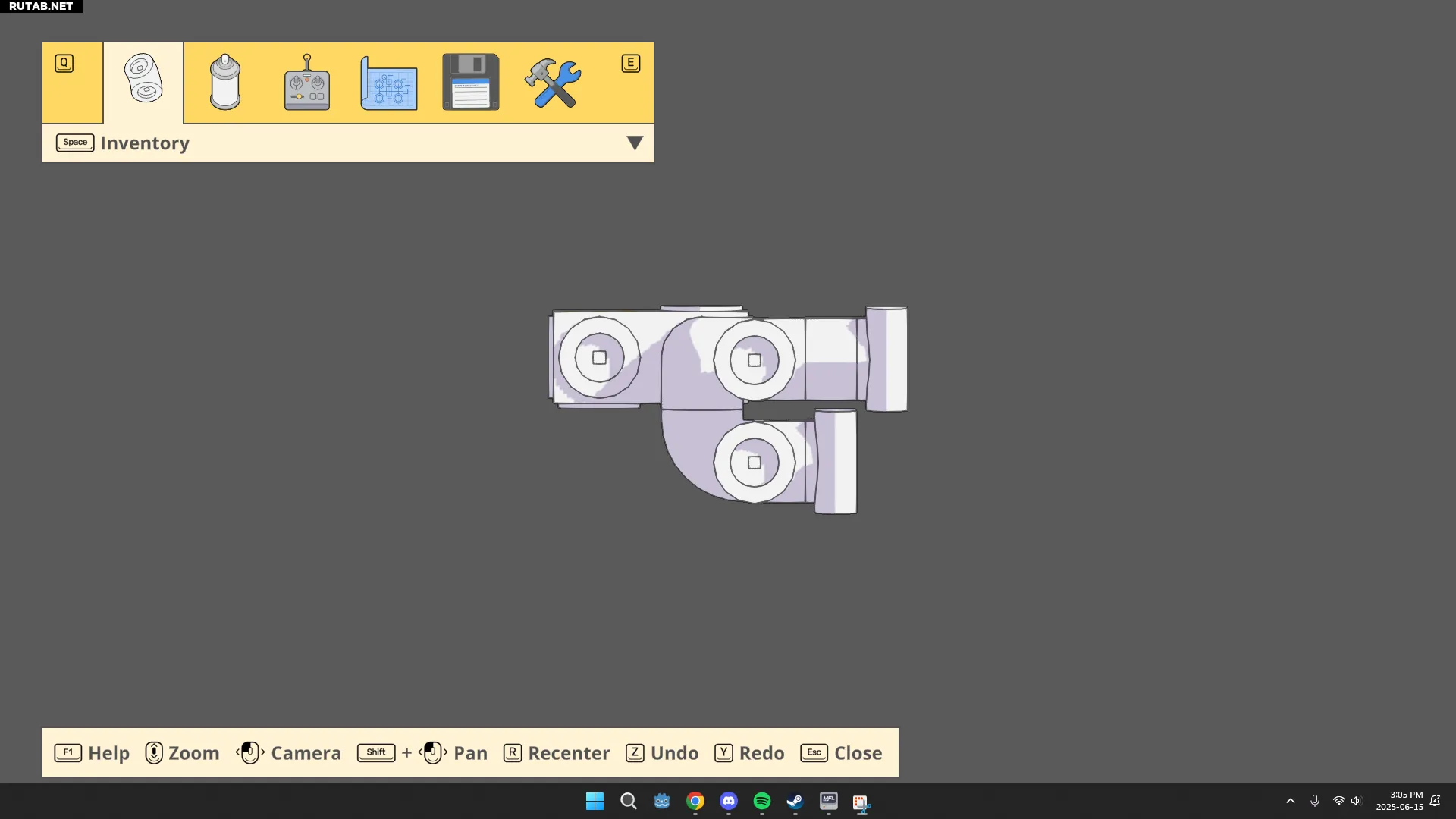This screenshot has width=1456, height=819.
Task: Click the floppy disk save icon
Action: (471, 82)
